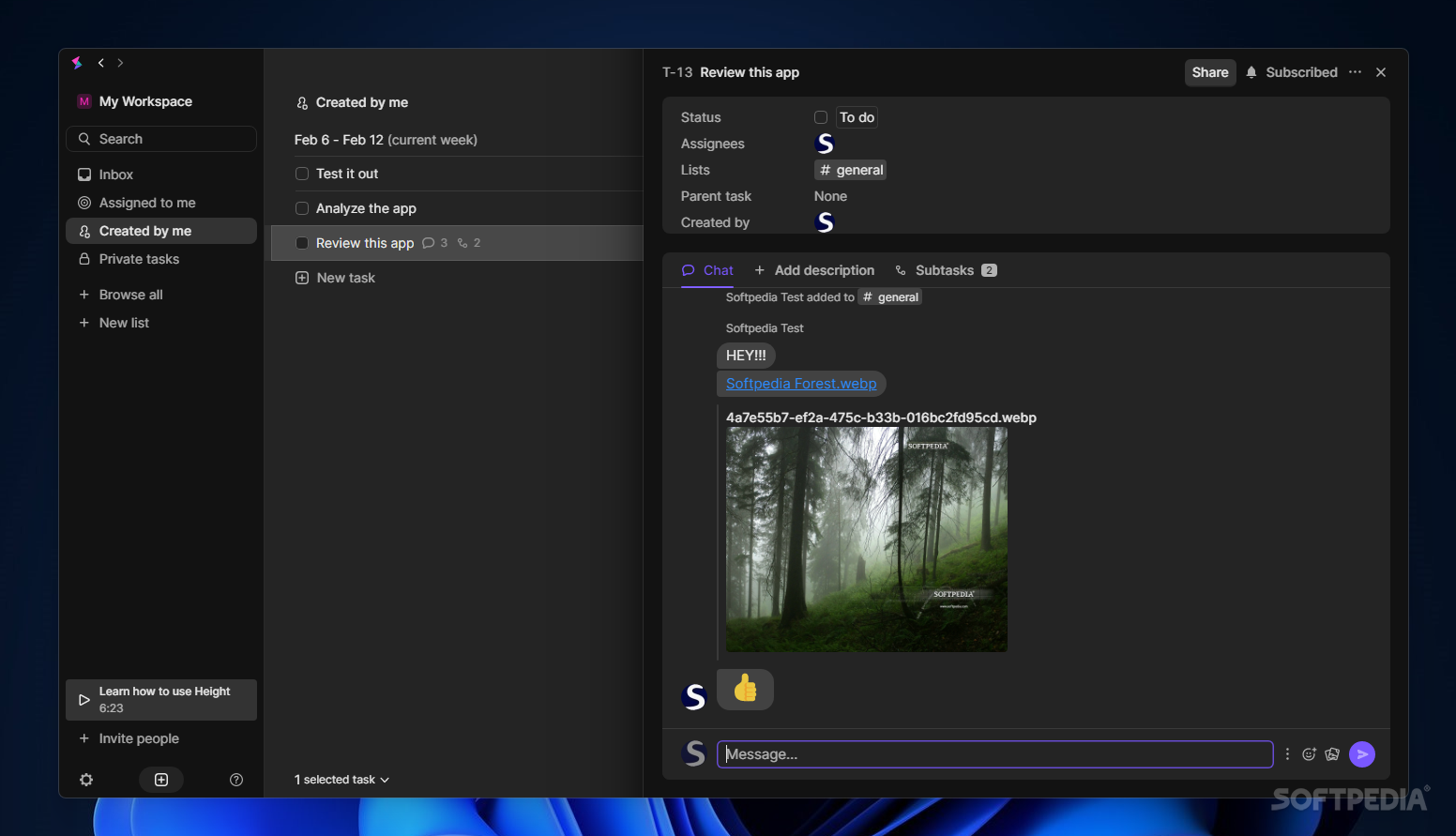
Task: Check the Review this app task checkbox
Action: 302,243
